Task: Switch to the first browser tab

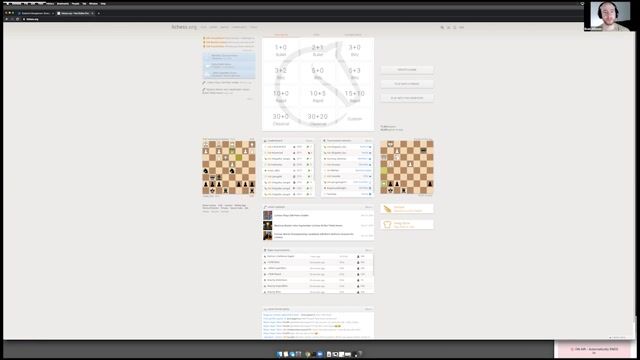Action: (35, 13)
